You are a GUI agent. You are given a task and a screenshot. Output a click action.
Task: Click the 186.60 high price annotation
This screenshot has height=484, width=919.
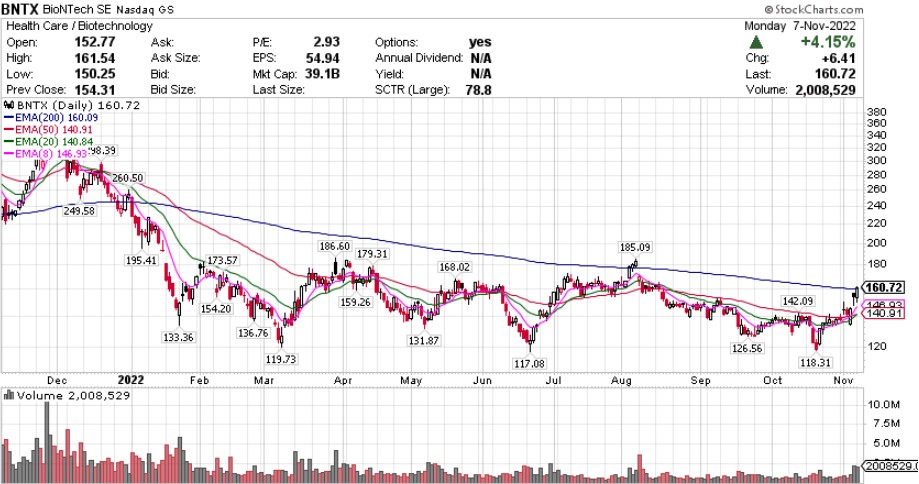pyautogui.click(x=335, y=246)
